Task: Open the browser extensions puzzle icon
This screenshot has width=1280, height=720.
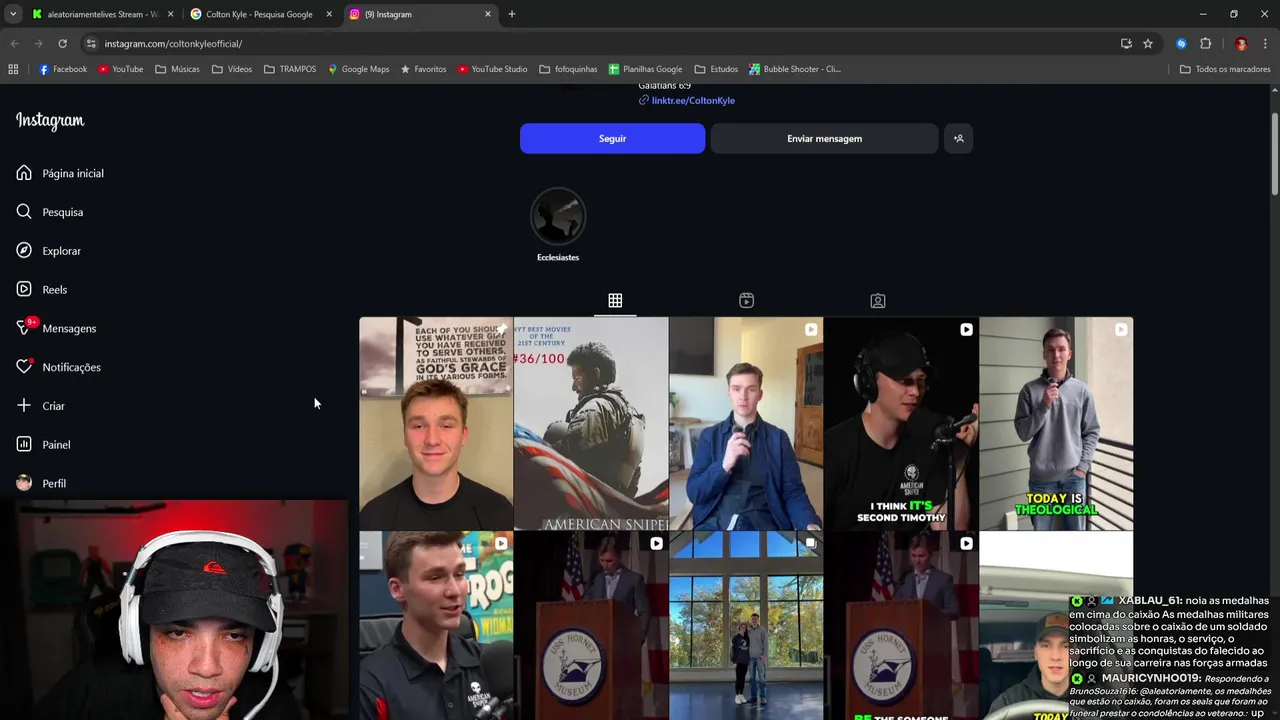Action: point(1205,44)
